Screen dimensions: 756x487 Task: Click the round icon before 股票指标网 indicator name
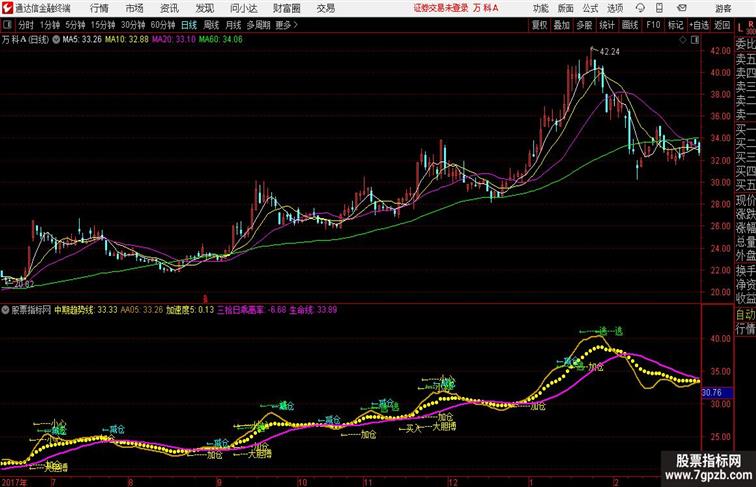coord(5,310)
